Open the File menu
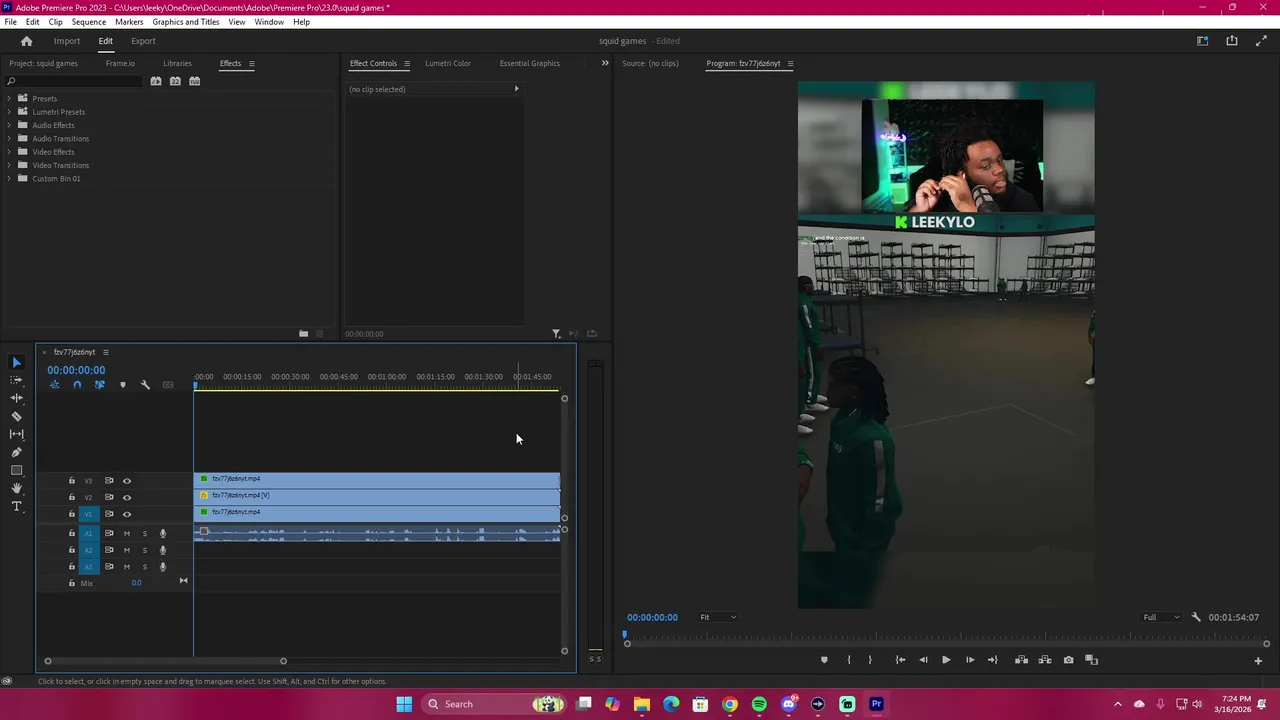Screen dimensions: 1280x720 (10, 21)
